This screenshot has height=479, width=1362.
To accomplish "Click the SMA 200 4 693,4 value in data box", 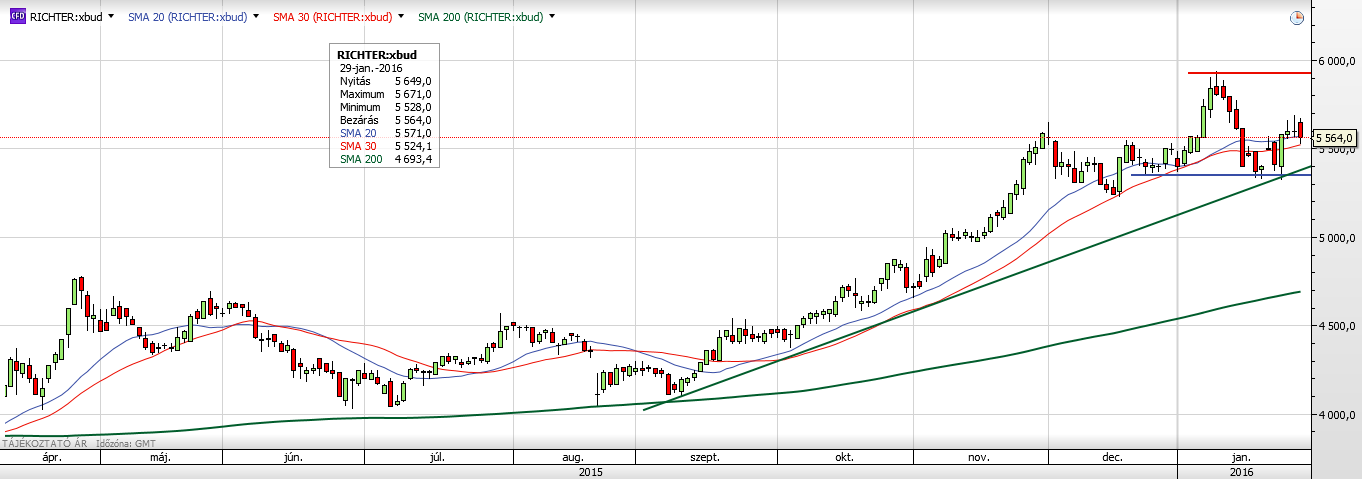I will pos(413,159).
